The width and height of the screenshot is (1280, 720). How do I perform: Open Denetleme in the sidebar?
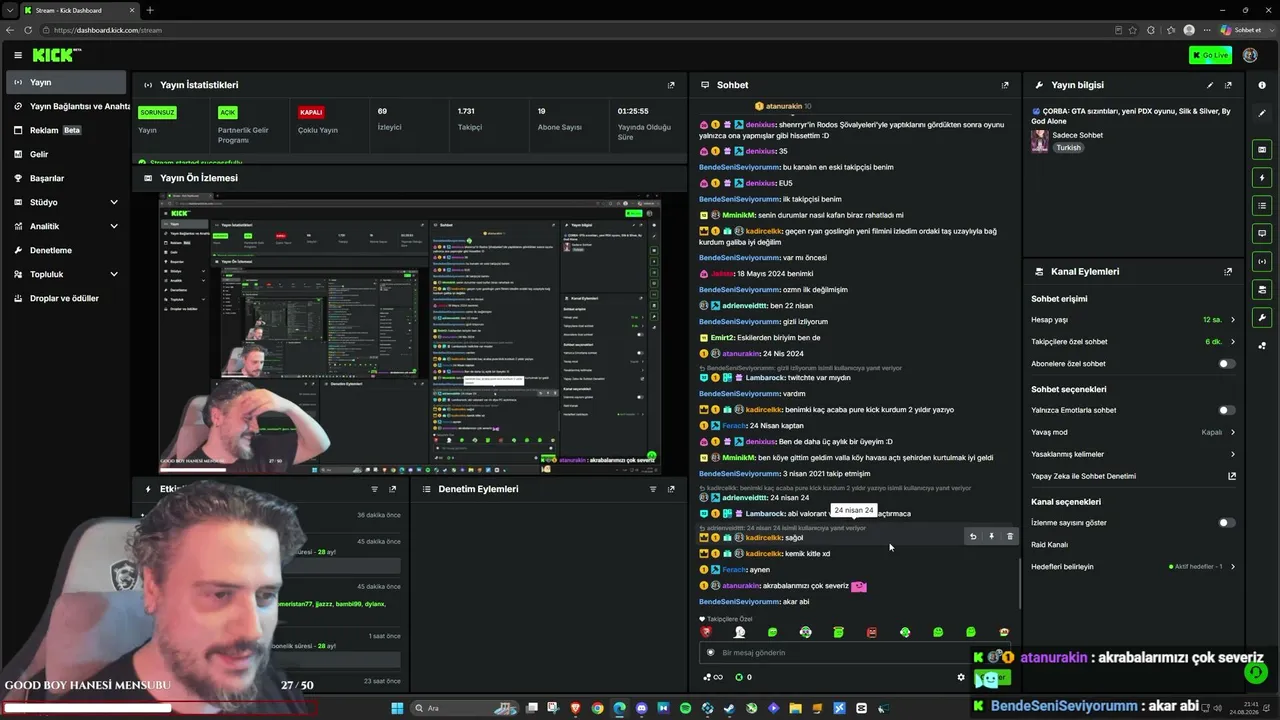(x=66, y=250)
